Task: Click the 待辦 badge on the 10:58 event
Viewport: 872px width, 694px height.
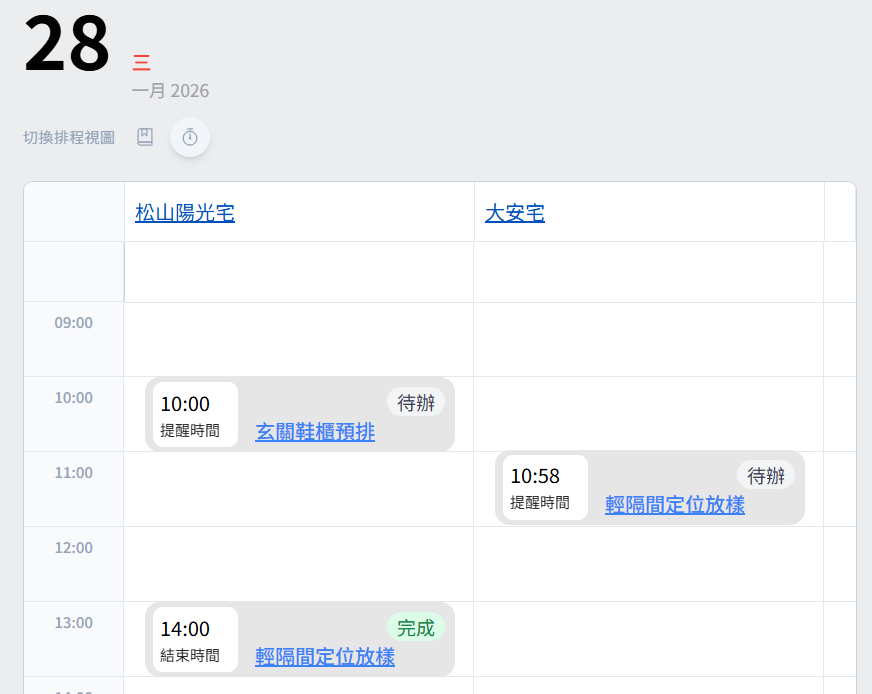Action: pos(766,476)
